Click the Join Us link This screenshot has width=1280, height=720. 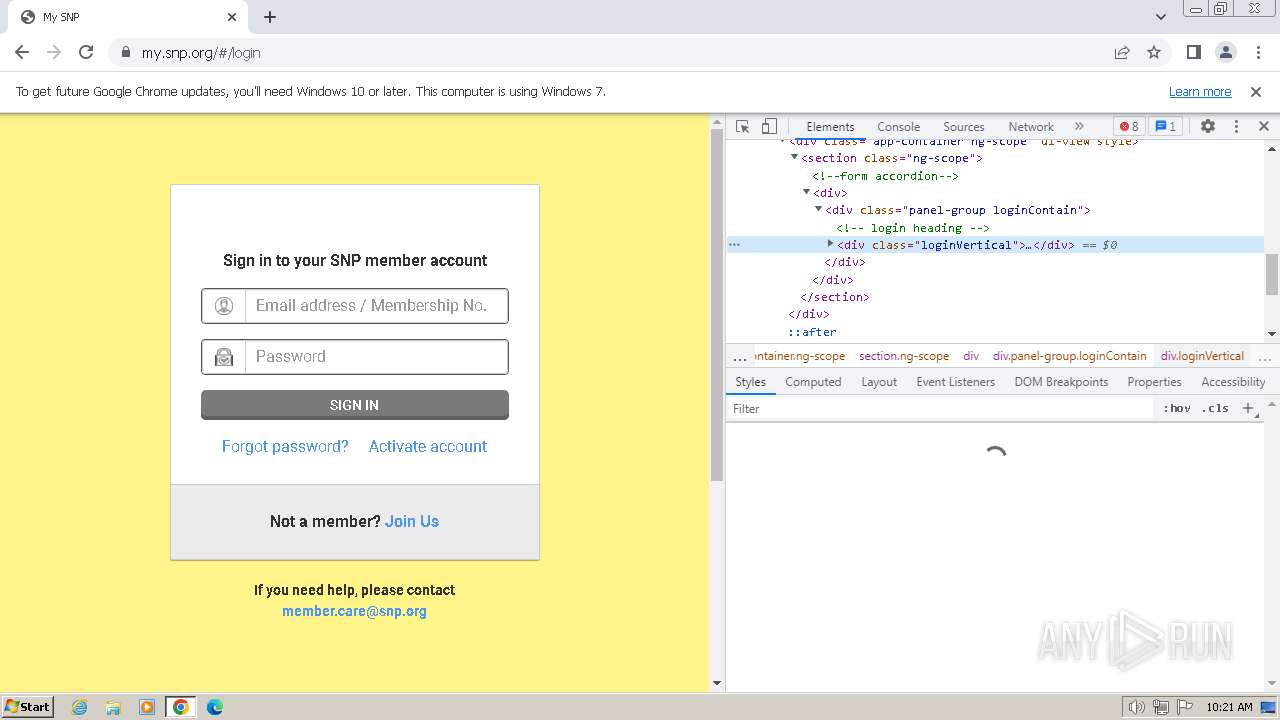(x=412, y=522)
